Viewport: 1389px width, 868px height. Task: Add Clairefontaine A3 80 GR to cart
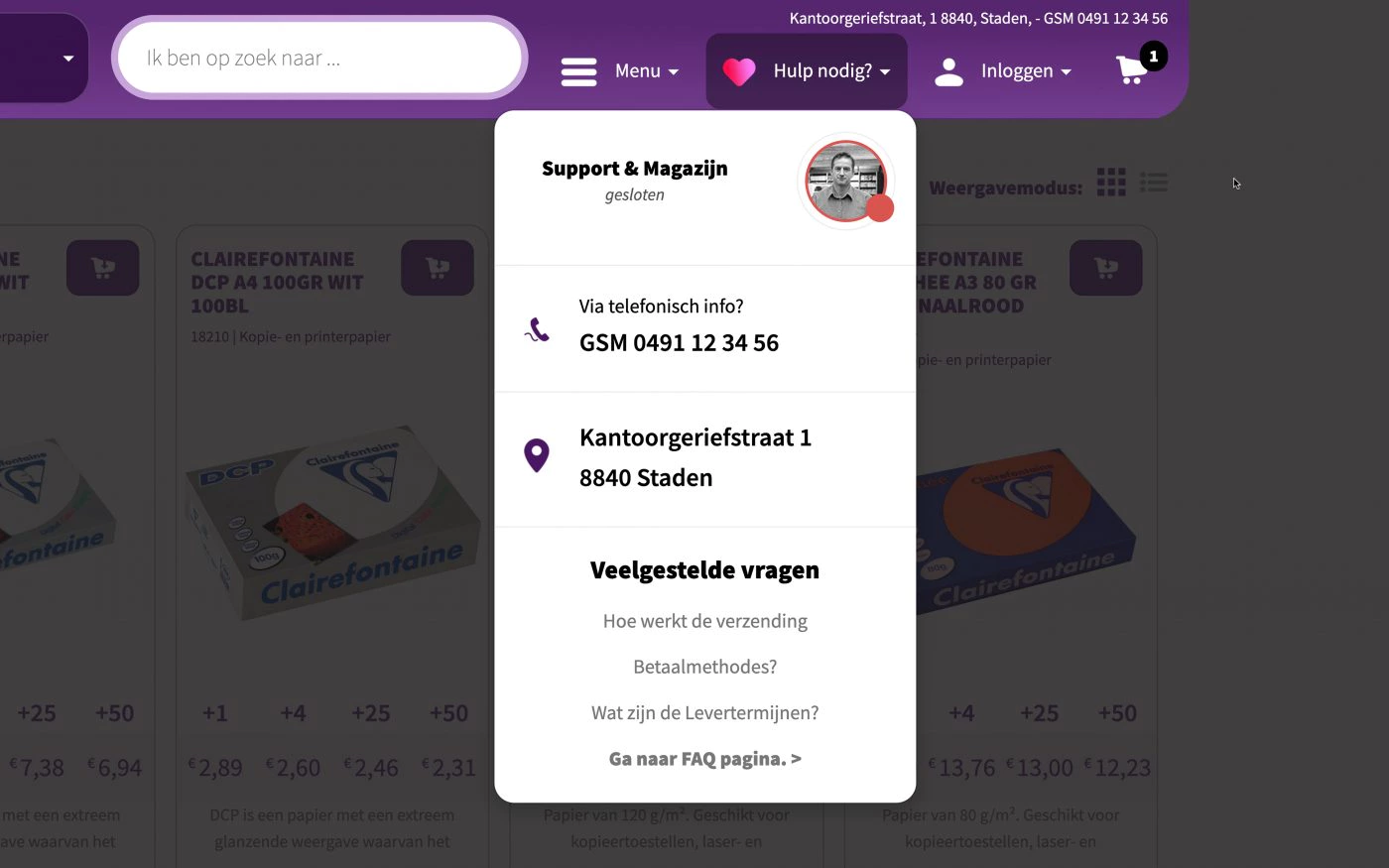pyautogui.click(x=1106, y=268)
